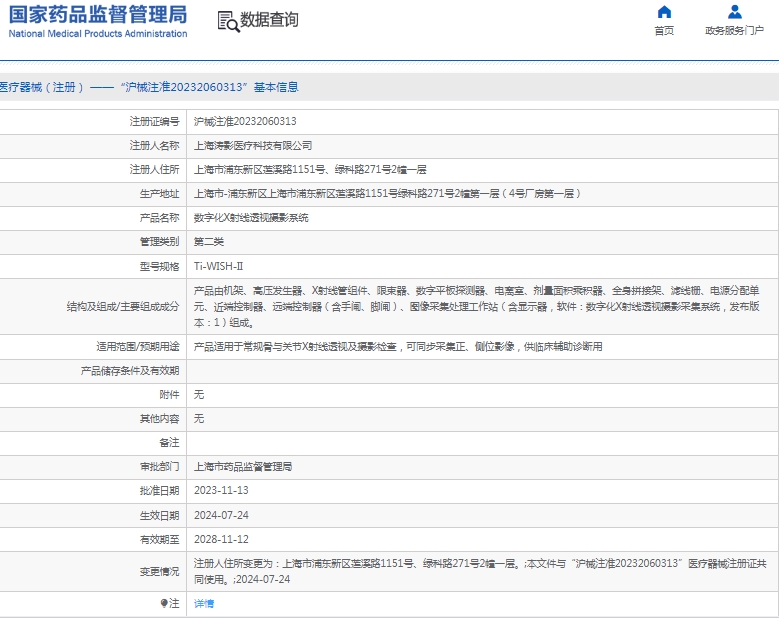
Task: Click the 生产地址 address value
Action: coord(387,193)
